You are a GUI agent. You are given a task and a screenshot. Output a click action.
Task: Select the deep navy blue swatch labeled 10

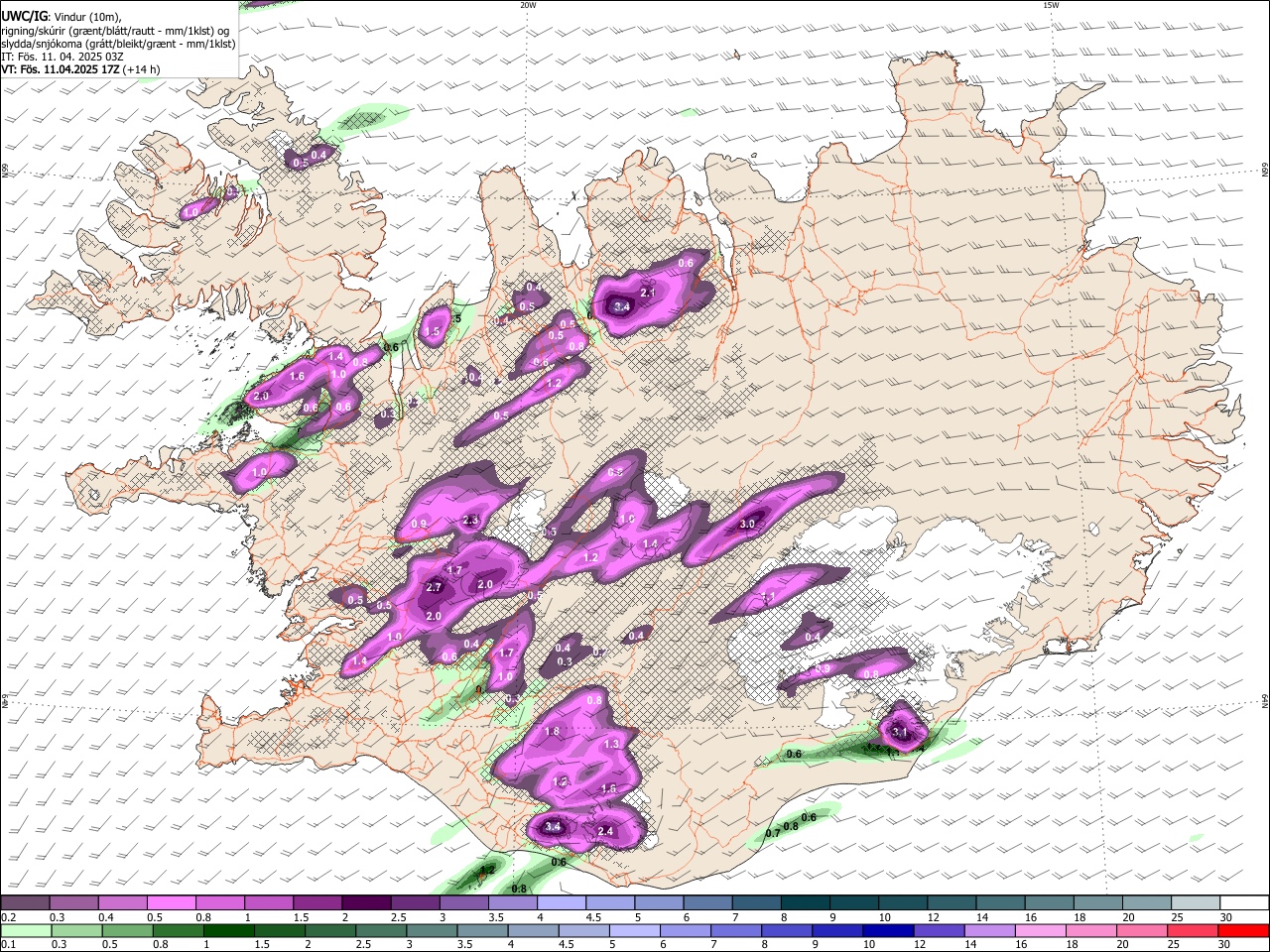pyautogui.click(x=888, y=930)
